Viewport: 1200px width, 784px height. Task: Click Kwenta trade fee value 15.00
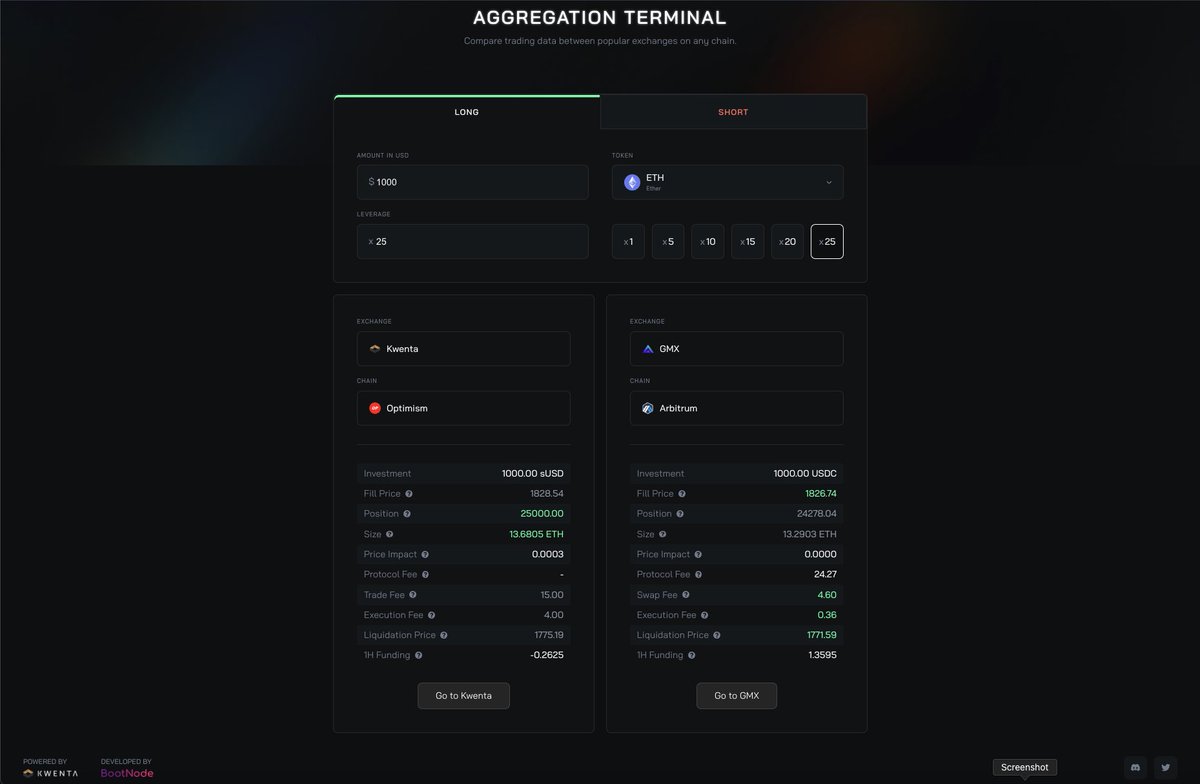pos(552,595)
